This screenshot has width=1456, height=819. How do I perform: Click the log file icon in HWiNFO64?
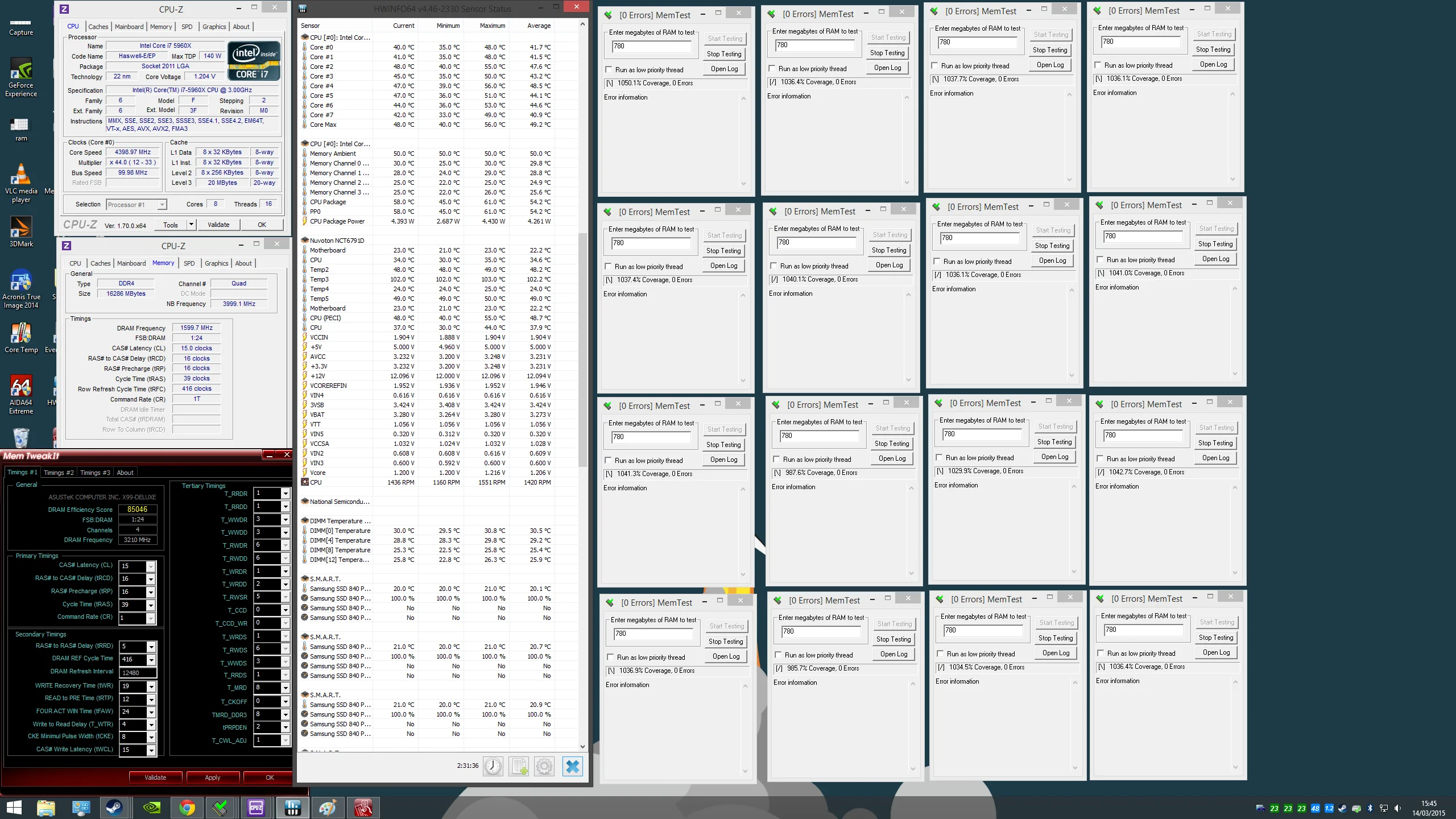tap(519, 766)
